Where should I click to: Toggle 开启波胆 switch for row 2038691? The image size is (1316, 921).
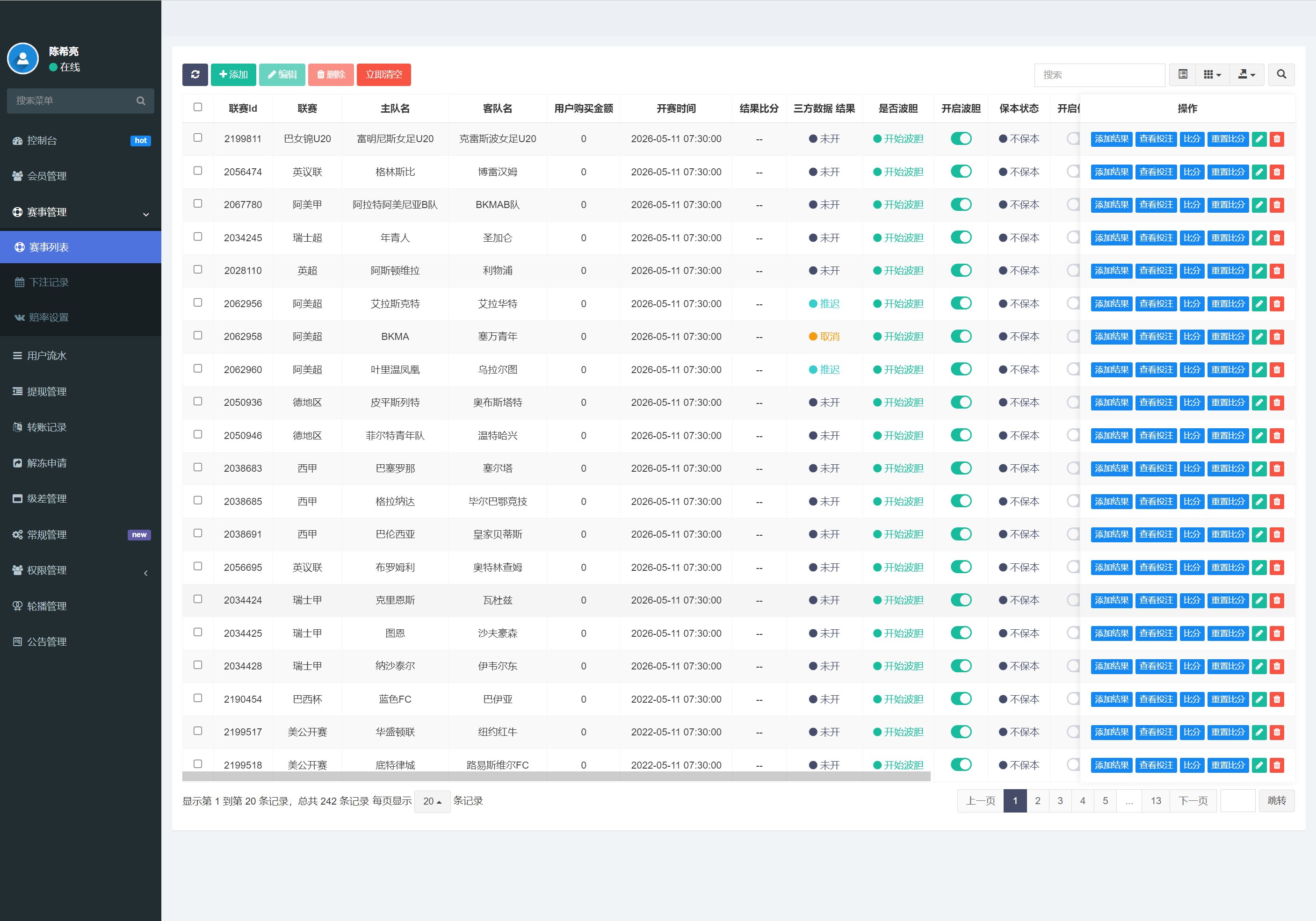click(x=961, y=534)
